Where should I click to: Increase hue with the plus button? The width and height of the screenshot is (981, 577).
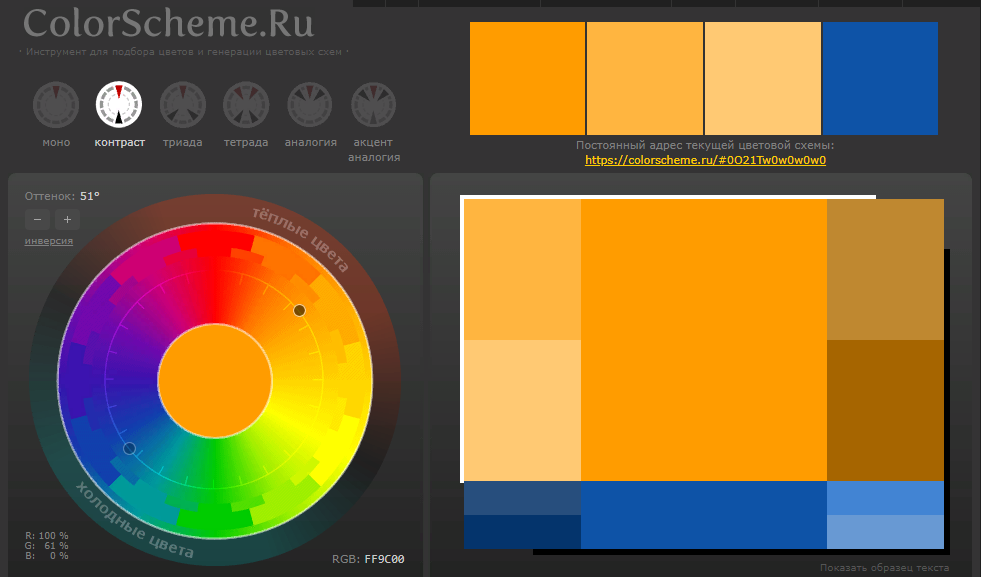(x=68, y=220)
